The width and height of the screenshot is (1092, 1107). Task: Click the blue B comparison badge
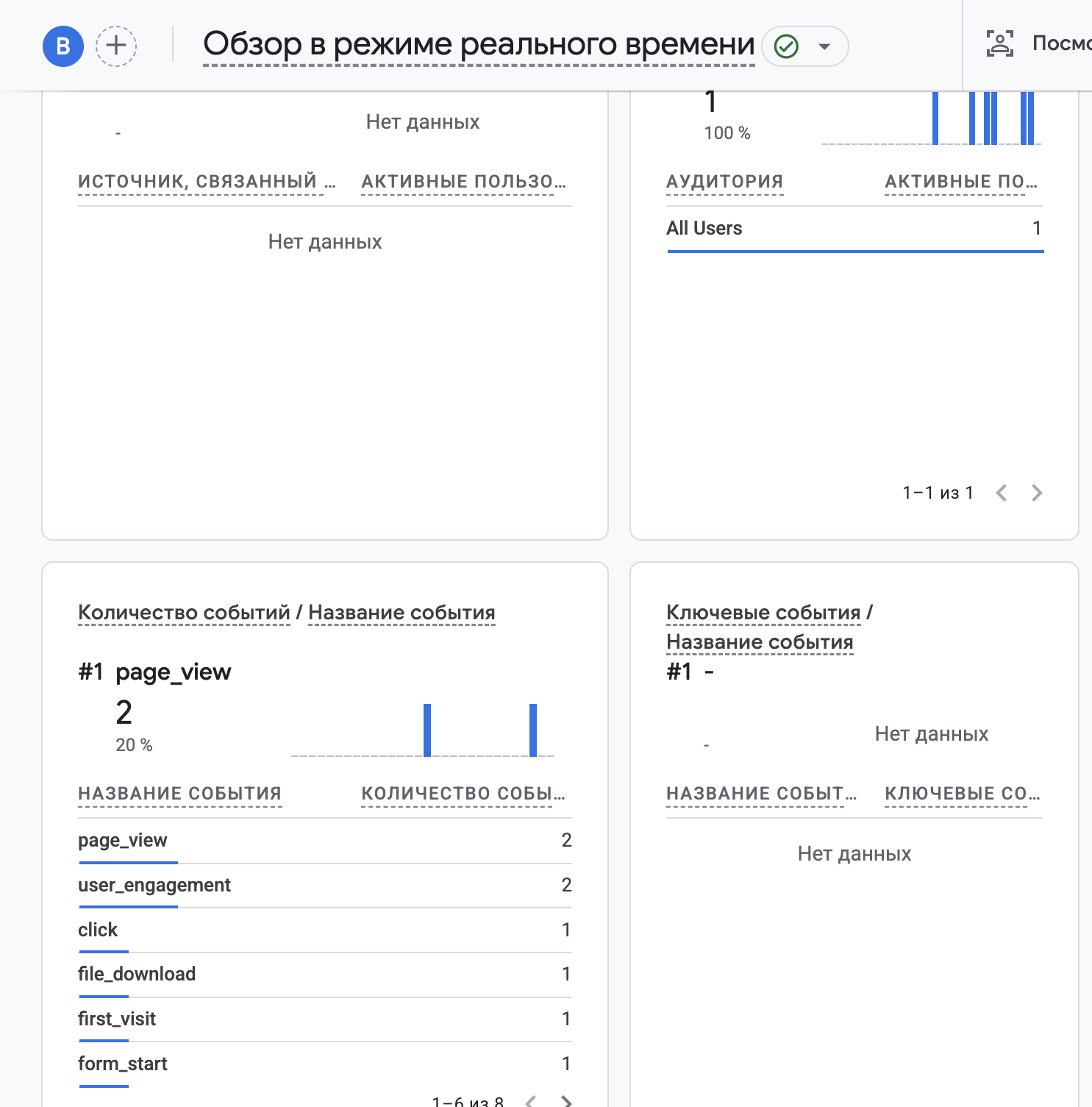[63, 46]
